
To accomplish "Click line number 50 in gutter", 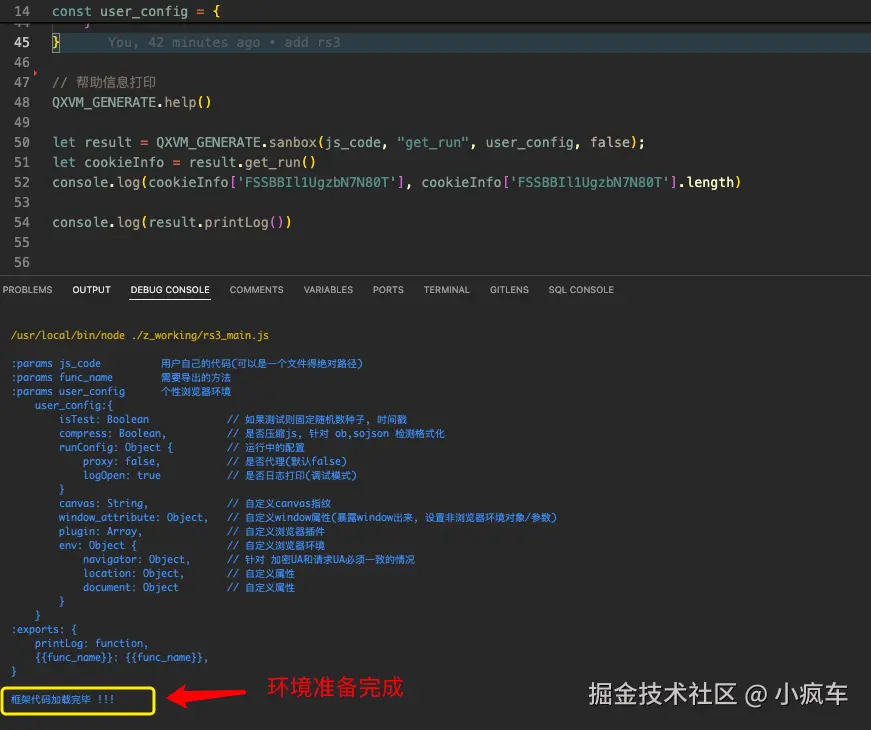I will click(22, 142).
